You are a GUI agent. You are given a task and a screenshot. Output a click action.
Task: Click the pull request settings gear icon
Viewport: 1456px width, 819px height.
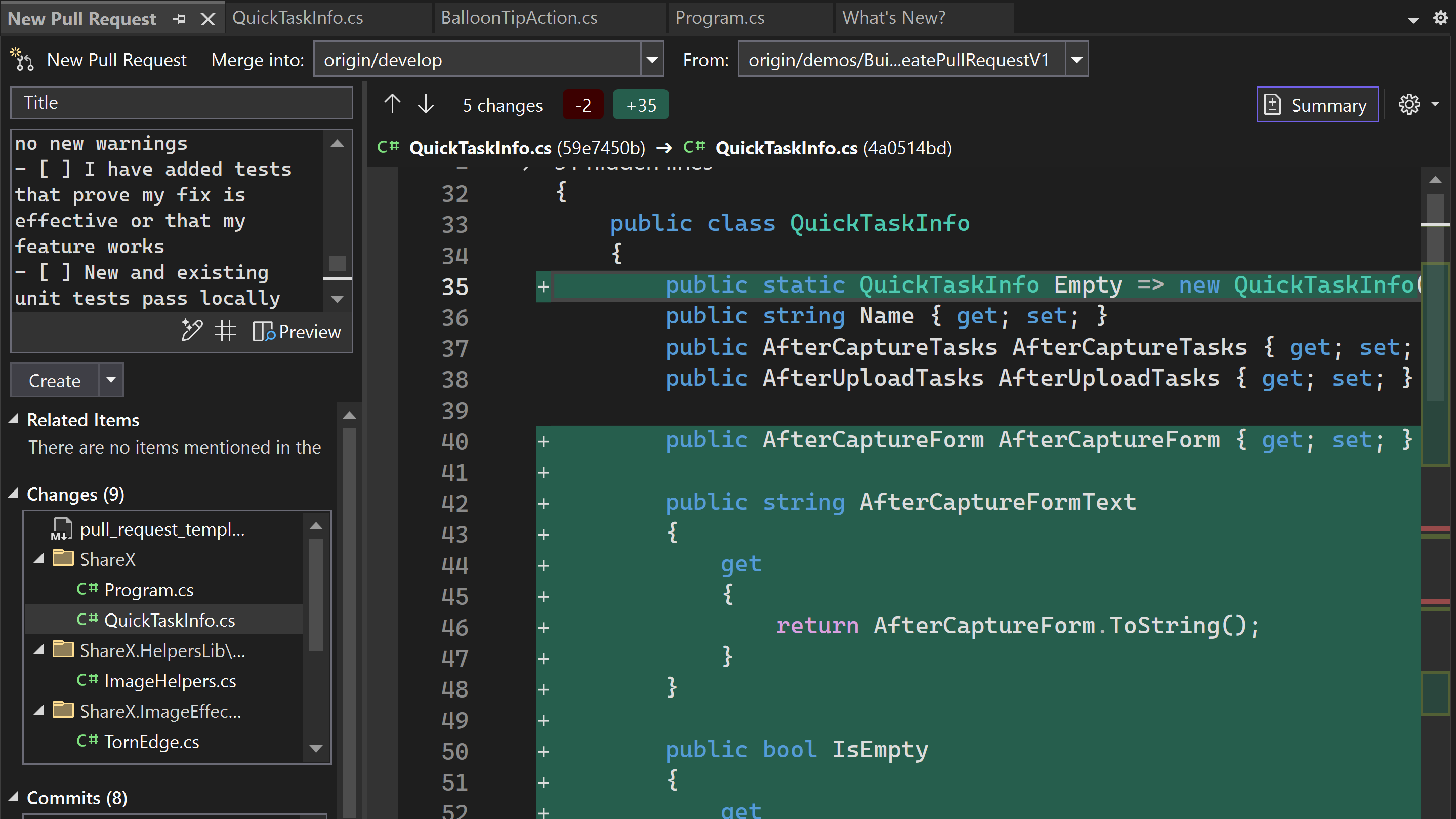[1409, 104]
